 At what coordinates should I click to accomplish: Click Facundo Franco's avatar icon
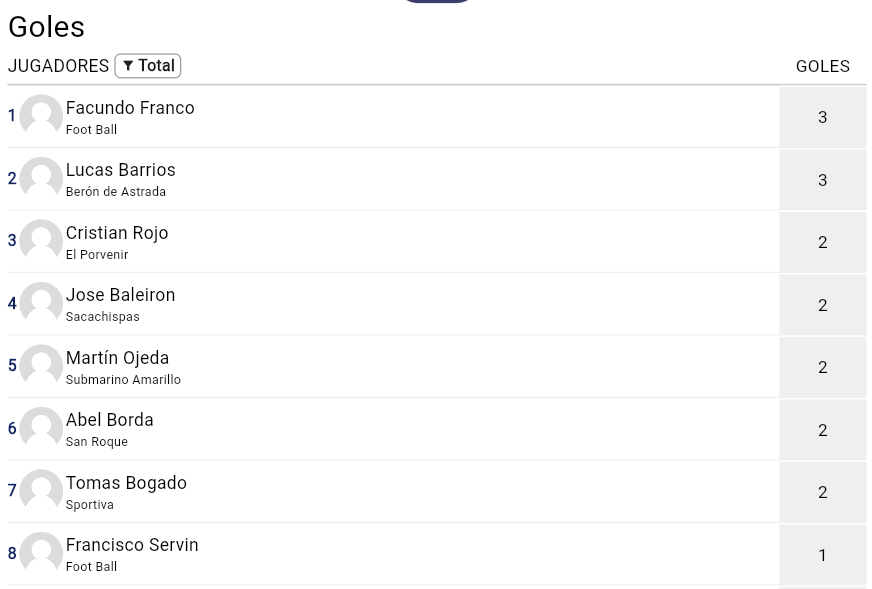click(x=41, y=116)
